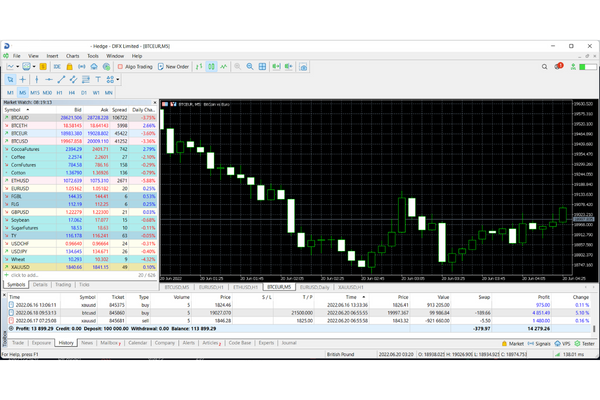Switch to the MN timeframe
This screenshot has width=600, height=400.
pos(109,93)
